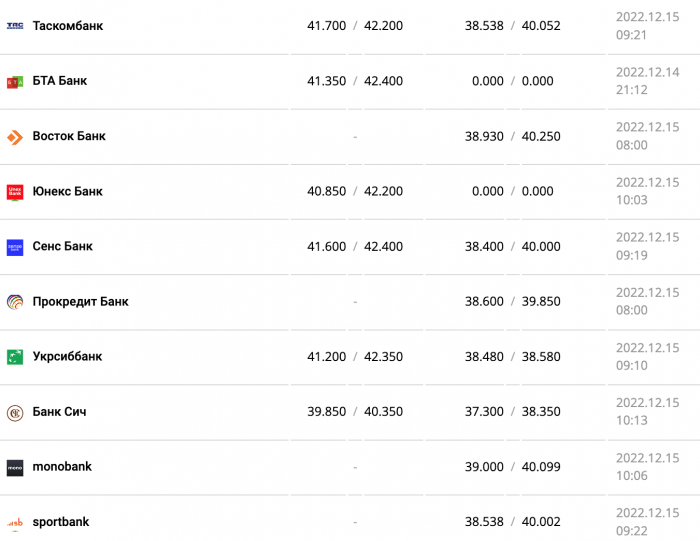This screenshot has width=700, height=541.
Task: Select the green Укрсиббанк logo
Action: pyautogui.click(x=15, y=357)
